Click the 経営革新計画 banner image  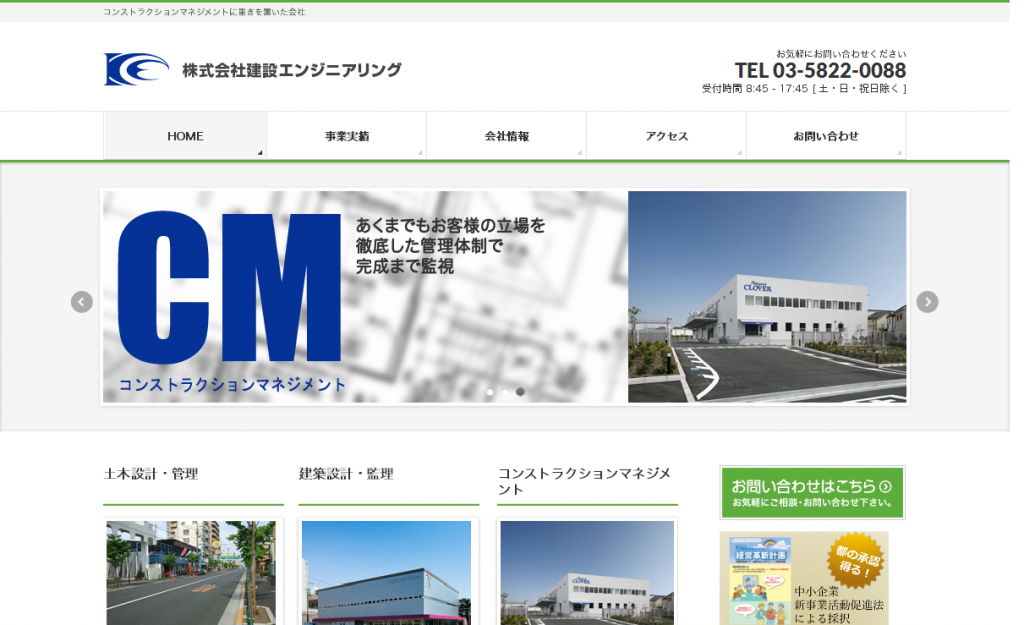click(805, 578)
